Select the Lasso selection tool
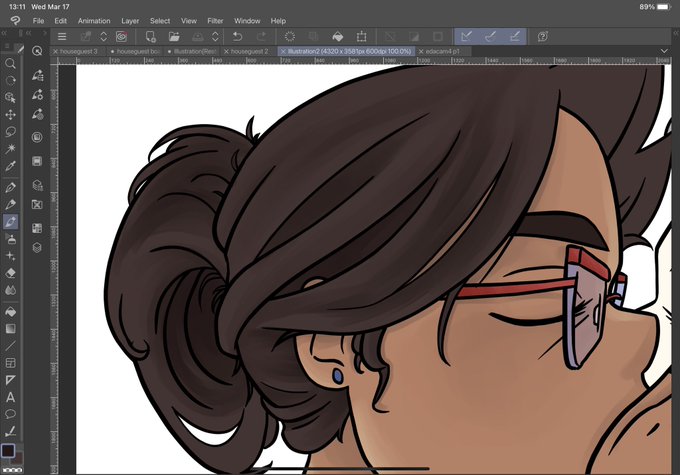 [10, 131]
